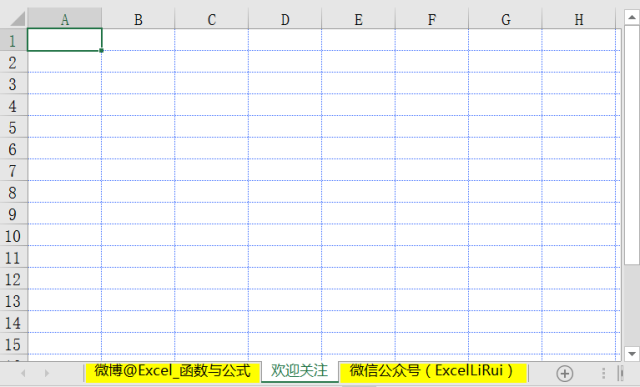Select row 13 header

click(x=13, y=300)
